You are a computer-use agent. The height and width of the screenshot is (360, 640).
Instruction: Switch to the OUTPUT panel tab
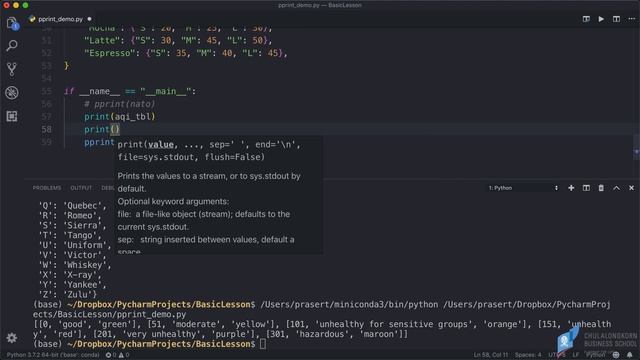pyautogui.click(x=81, y=188)
